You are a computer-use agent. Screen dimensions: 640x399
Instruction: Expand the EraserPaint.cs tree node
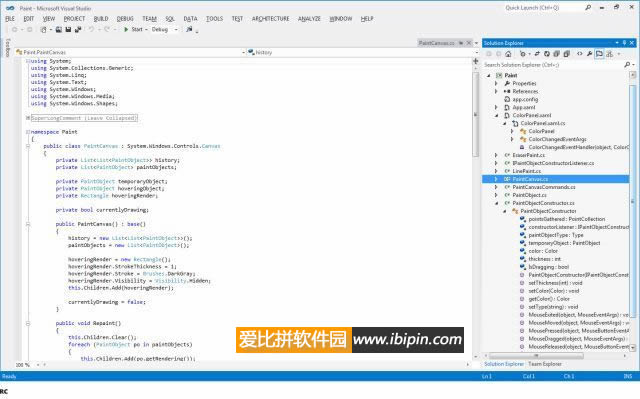pos(496,155)
